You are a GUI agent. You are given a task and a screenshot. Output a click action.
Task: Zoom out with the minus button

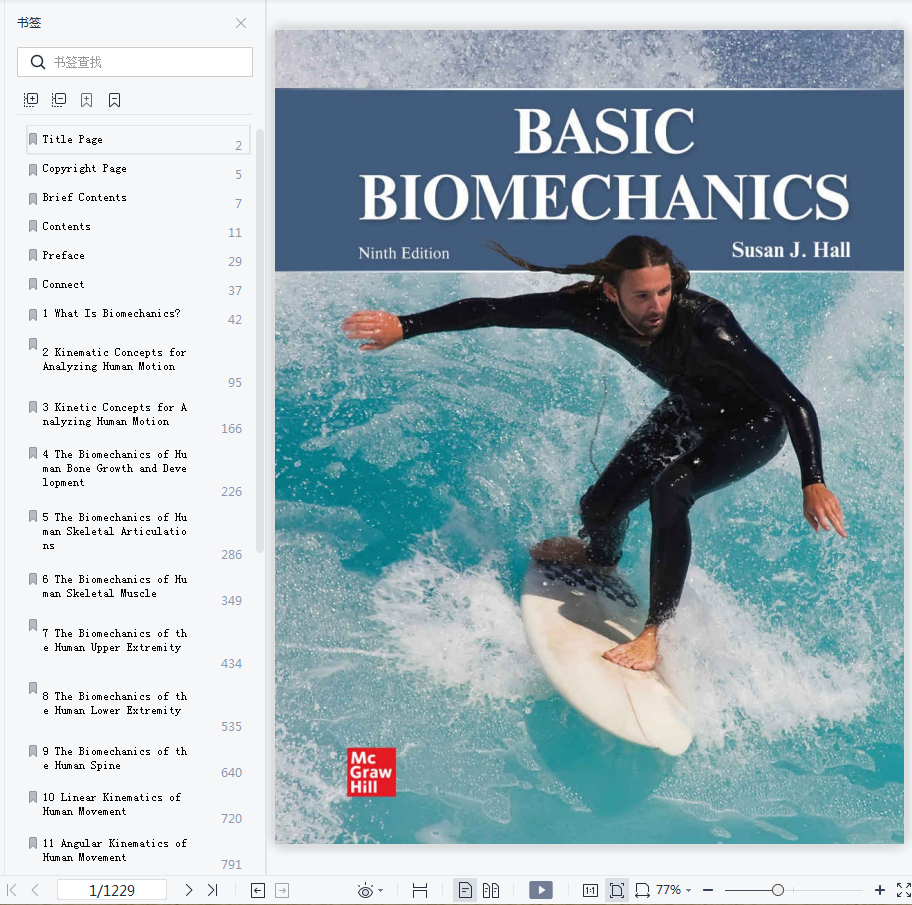[708, 890]
